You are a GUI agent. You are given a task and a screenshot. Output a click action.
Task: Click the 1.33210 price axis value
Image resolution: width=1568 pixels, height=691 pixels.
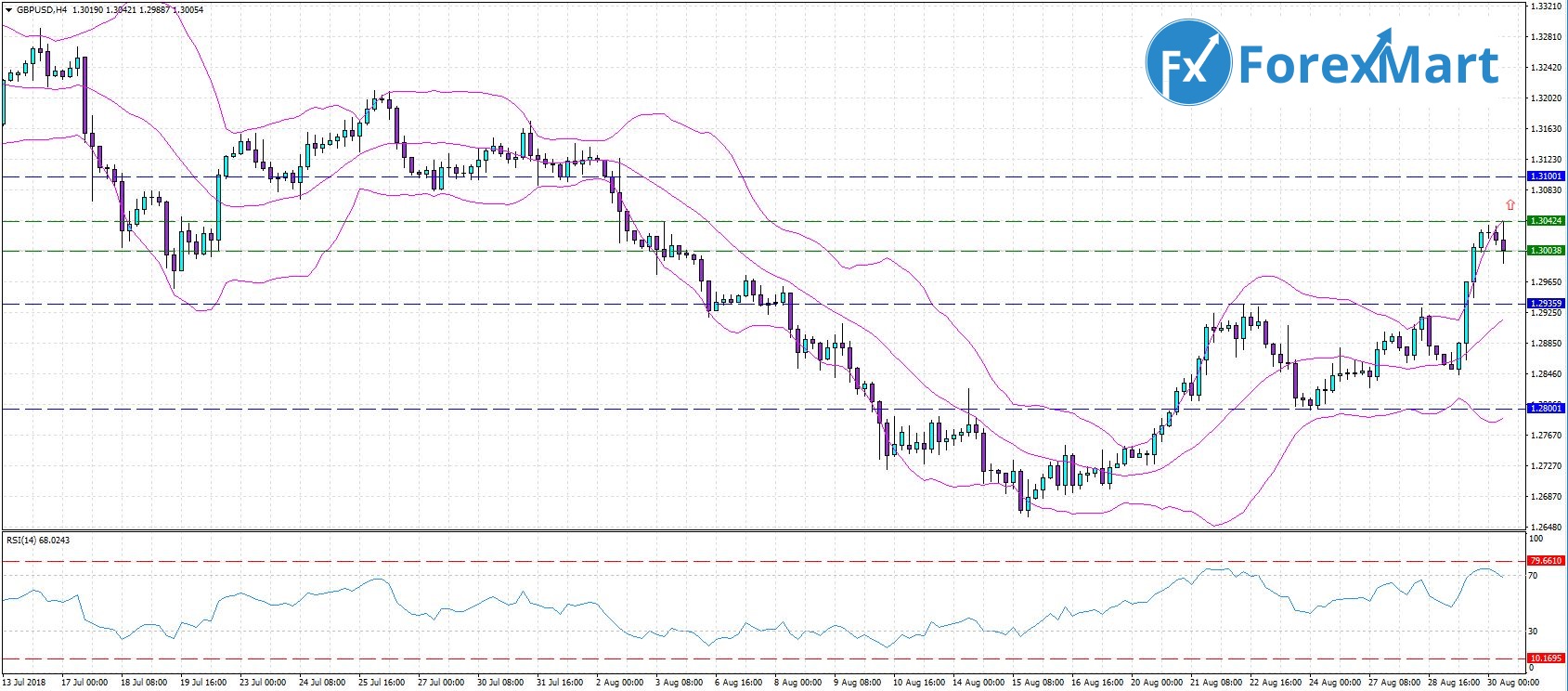pyautogui.click(x=1544, y=7)
